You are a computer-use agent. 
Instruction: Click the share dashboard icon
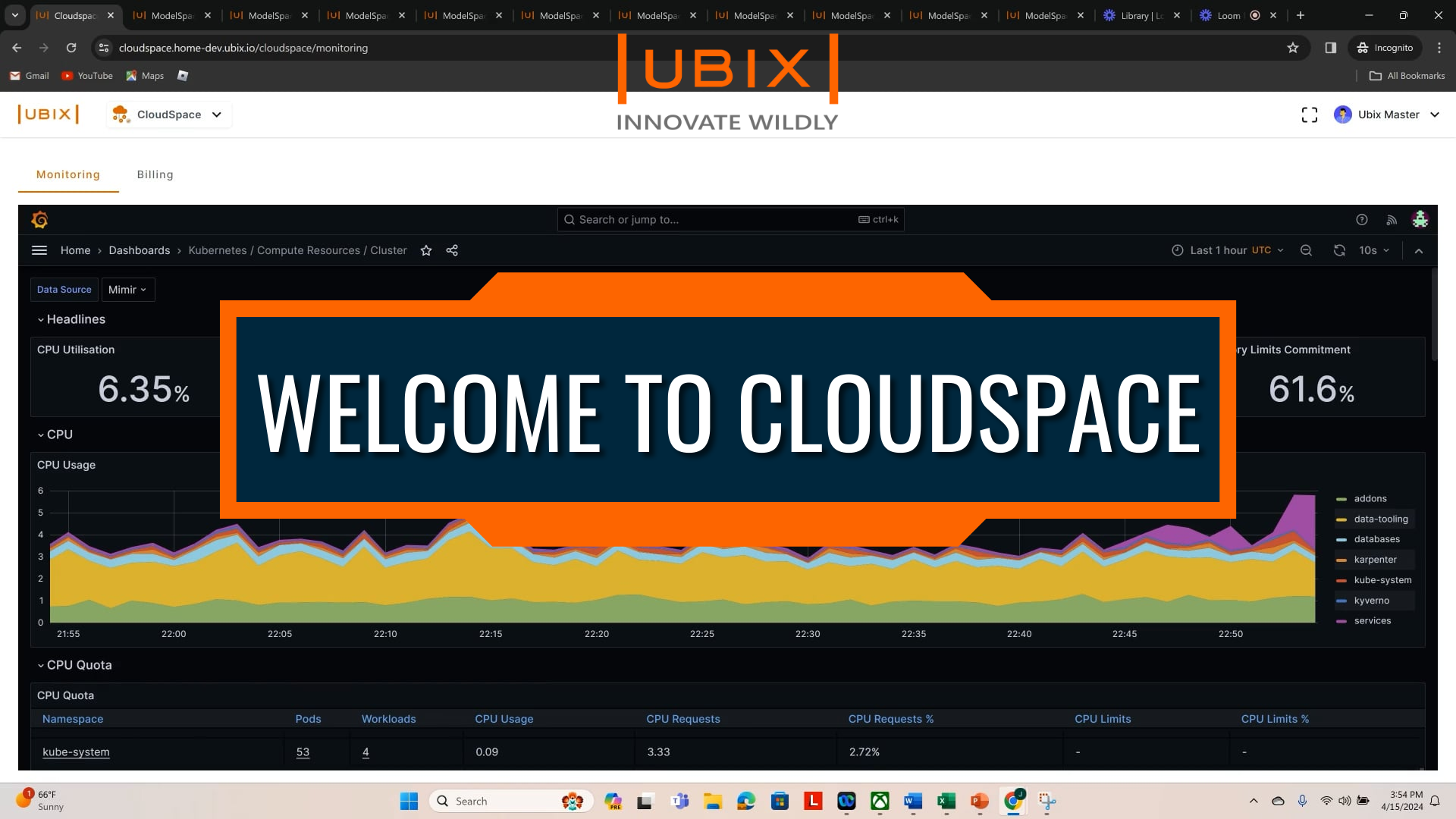point(452,250)
